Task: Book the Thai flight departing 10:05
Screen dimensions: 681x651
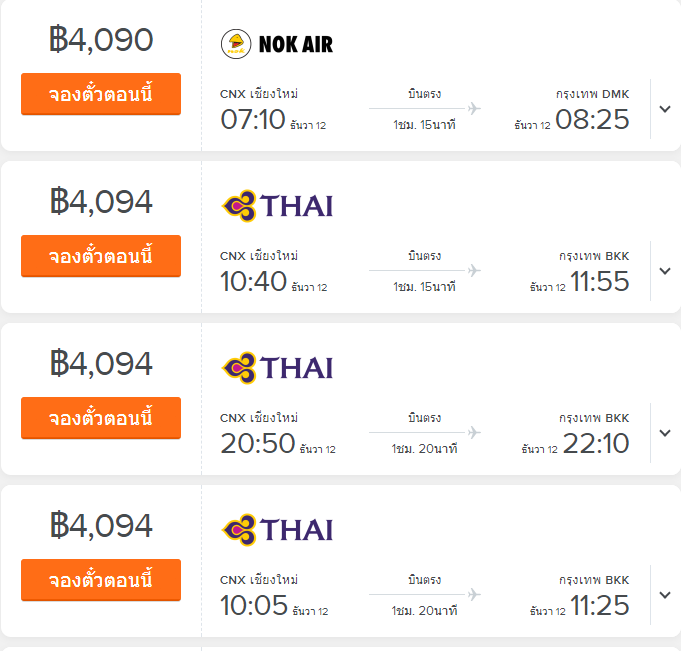Action: point(101,581)
